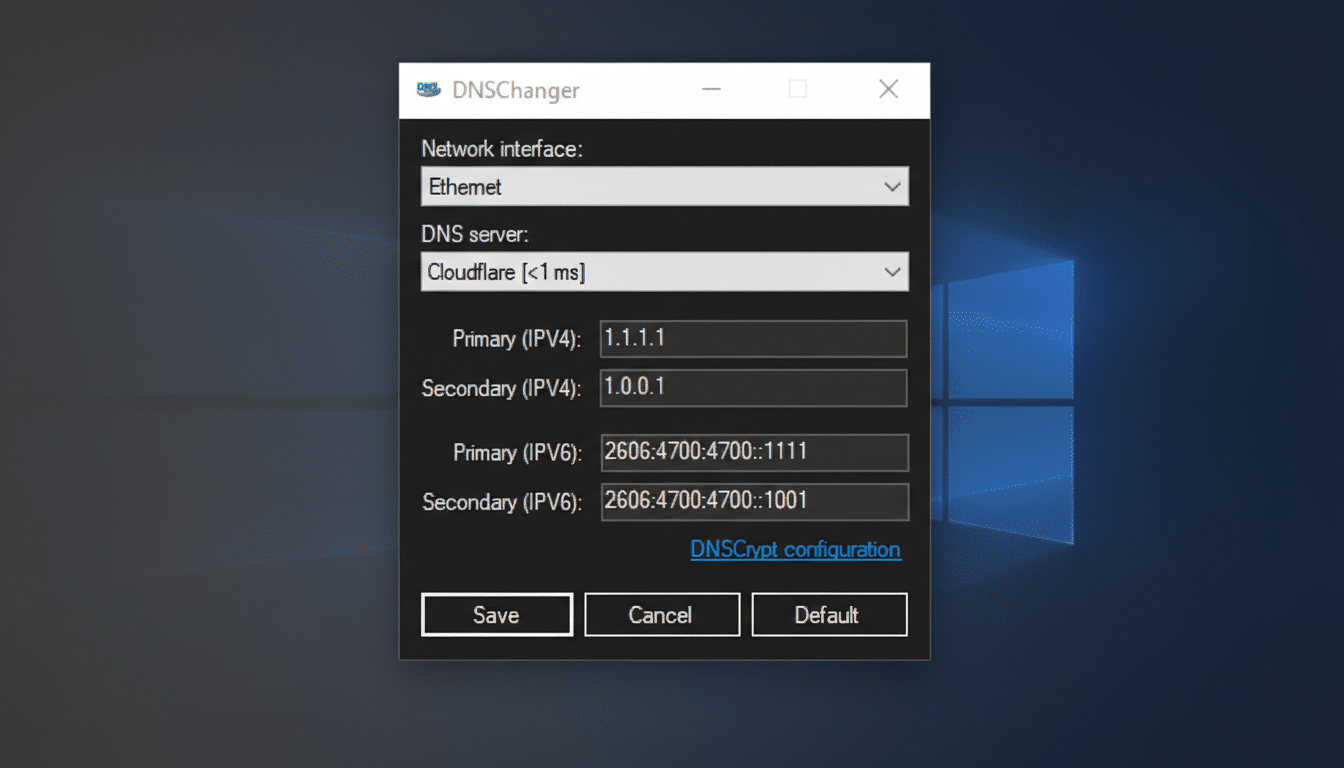Click the 1.1.1.1 address text
Viewport: 1344px width, 768px height.
(625, 338)
